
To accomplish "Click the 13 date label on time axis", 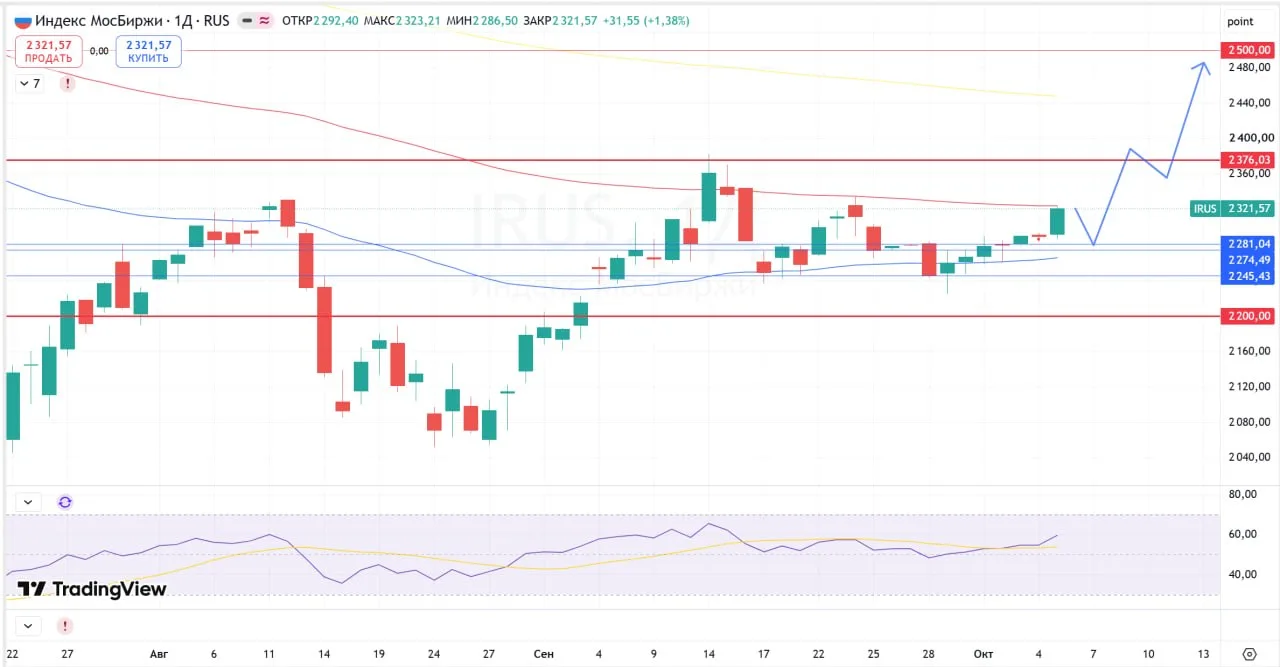I will point(1203,654).
